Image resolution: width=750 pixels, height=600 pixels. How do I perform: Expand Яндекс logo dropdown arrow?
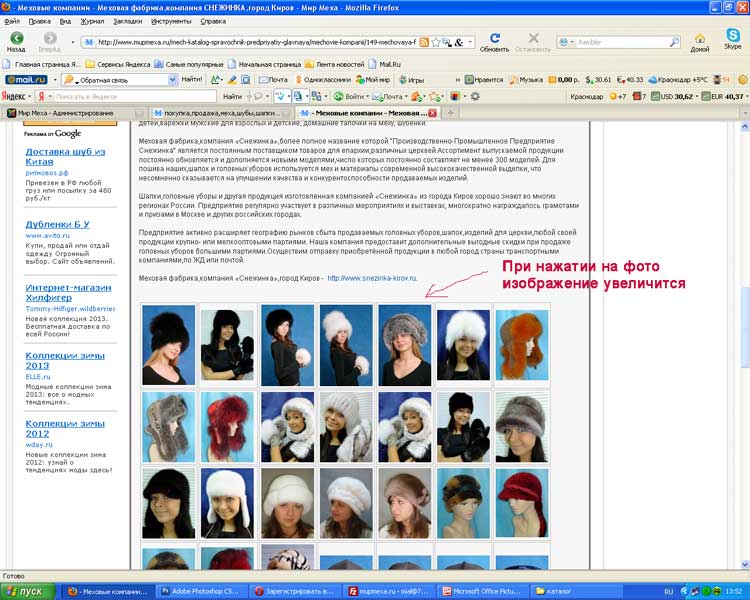[x=30, y=97]
